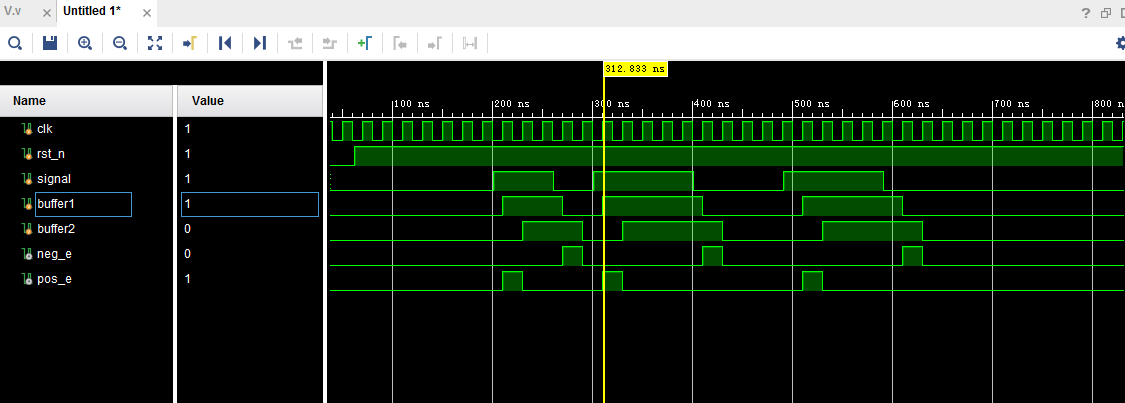The width and height of the screenshot is (1125, 403).
Task: Click the first neg_e pulse in waveform
Action: (573, 256)
